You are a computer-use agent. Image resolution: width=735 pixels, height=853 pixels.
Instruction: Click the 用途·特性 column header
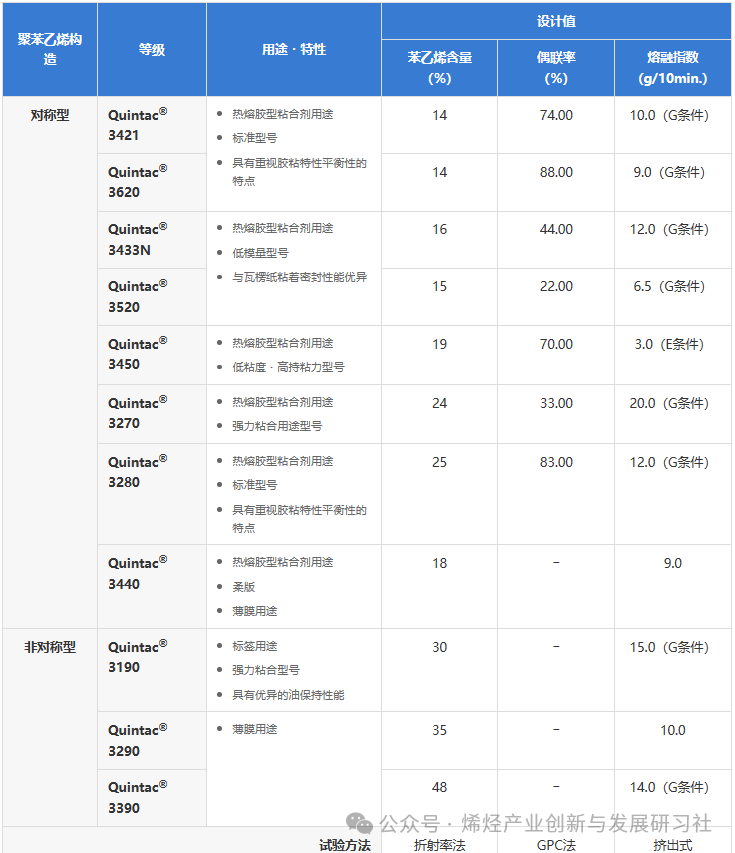[x=294, y=49]
